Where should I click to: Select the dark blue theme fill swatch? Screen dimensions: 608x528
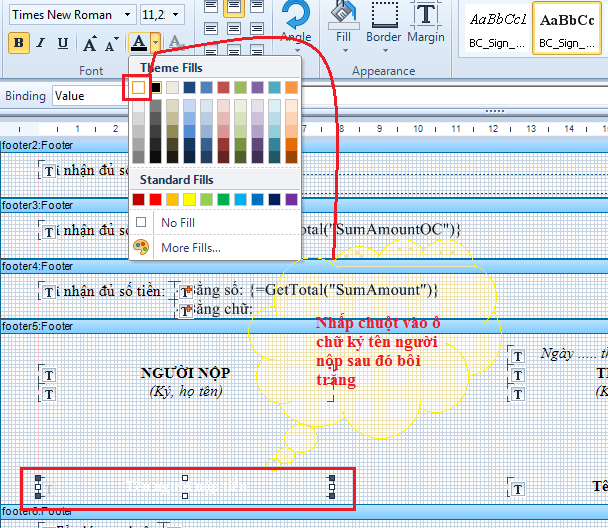[189, 88]
